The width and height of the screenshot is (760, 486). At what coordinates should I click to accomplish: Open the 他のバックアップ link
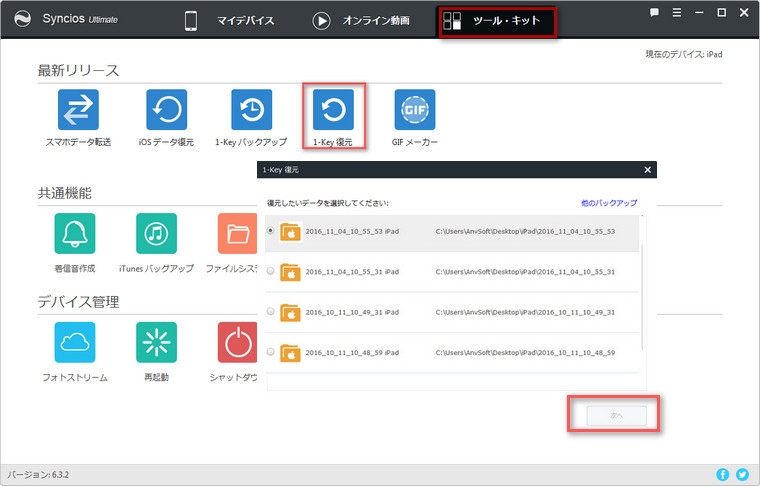click(609, 203)
